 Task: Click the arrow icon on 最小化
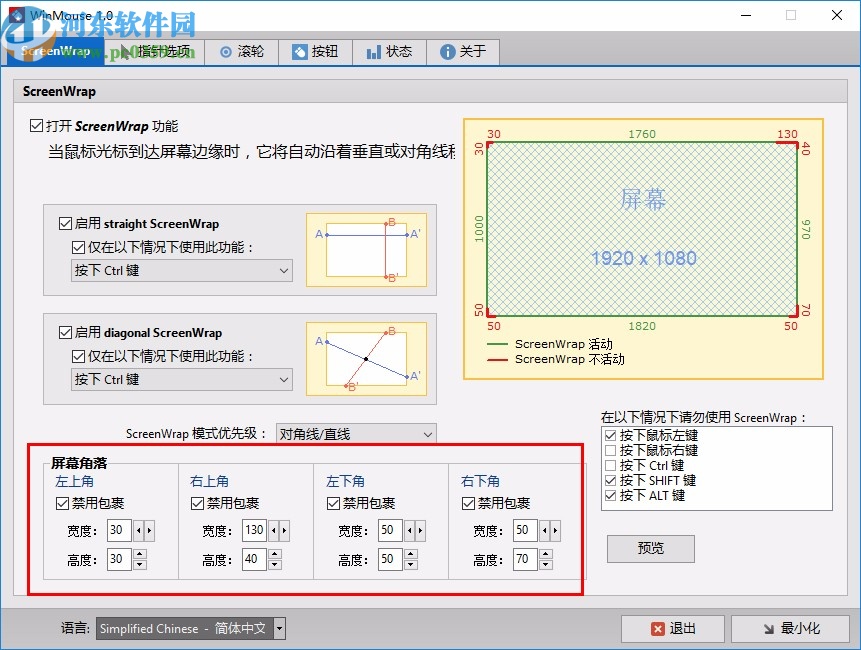pos(769,629)
